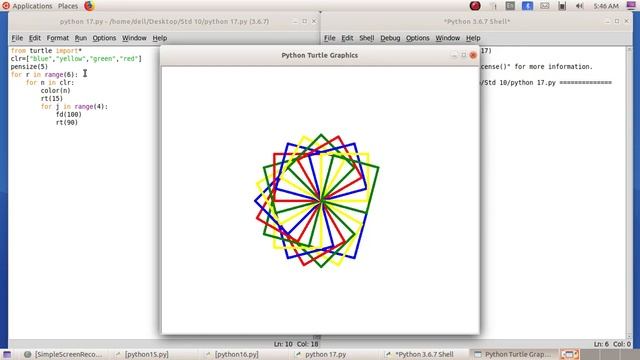The image size is (640, 360).
Task: Click the clr color list line in the editor
Action: tap(76, 59)
